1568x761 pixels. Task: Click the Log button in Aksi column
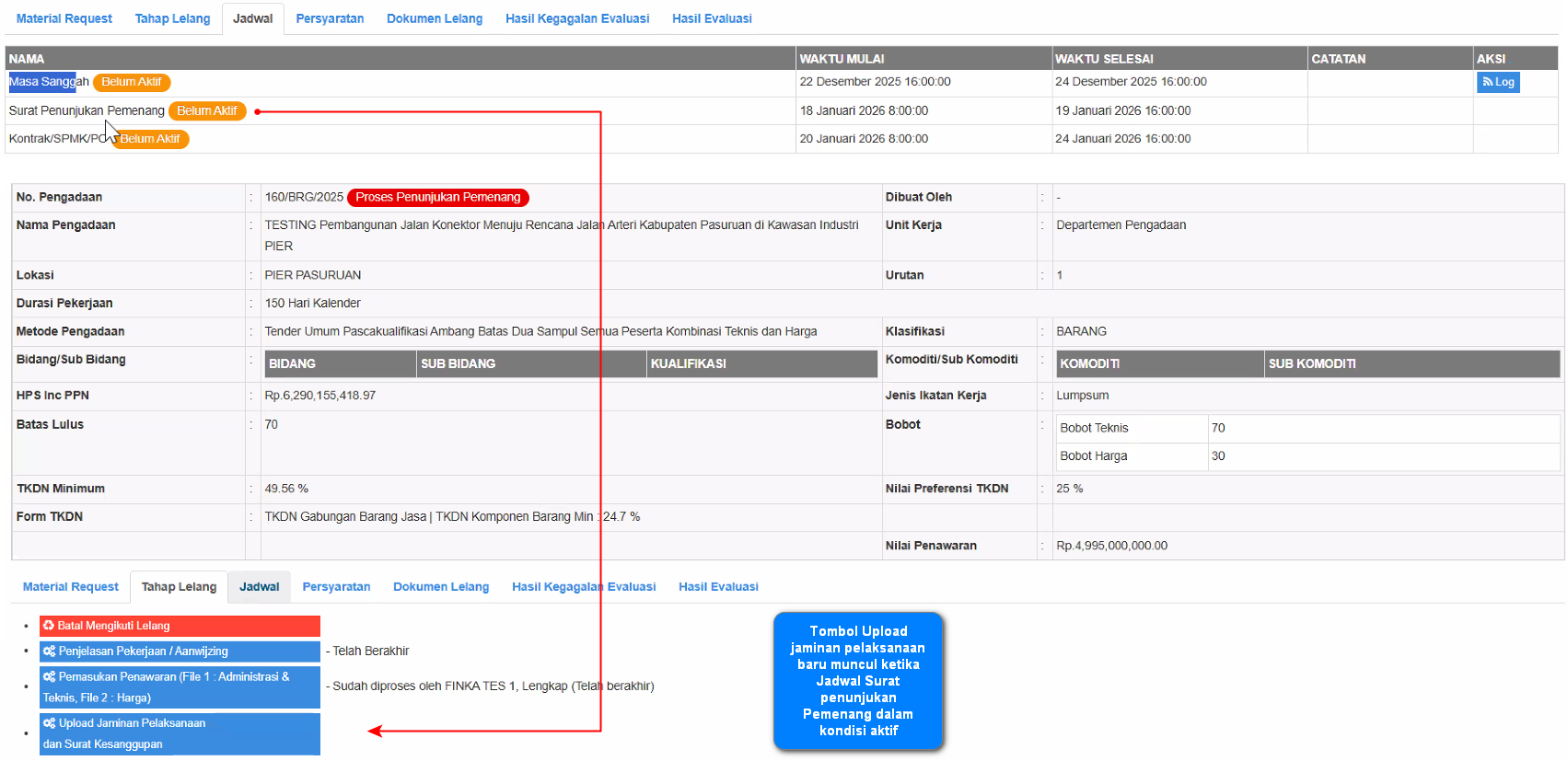1497,82
